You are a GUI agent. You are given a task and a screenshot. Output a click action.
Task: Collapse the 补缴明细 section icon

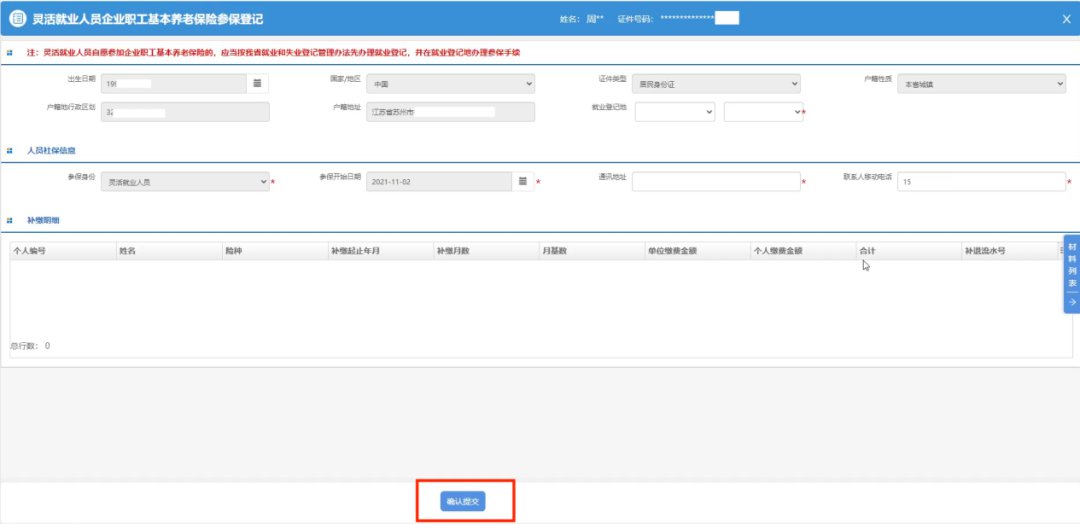pyautogui.click(x=9, y=219)
